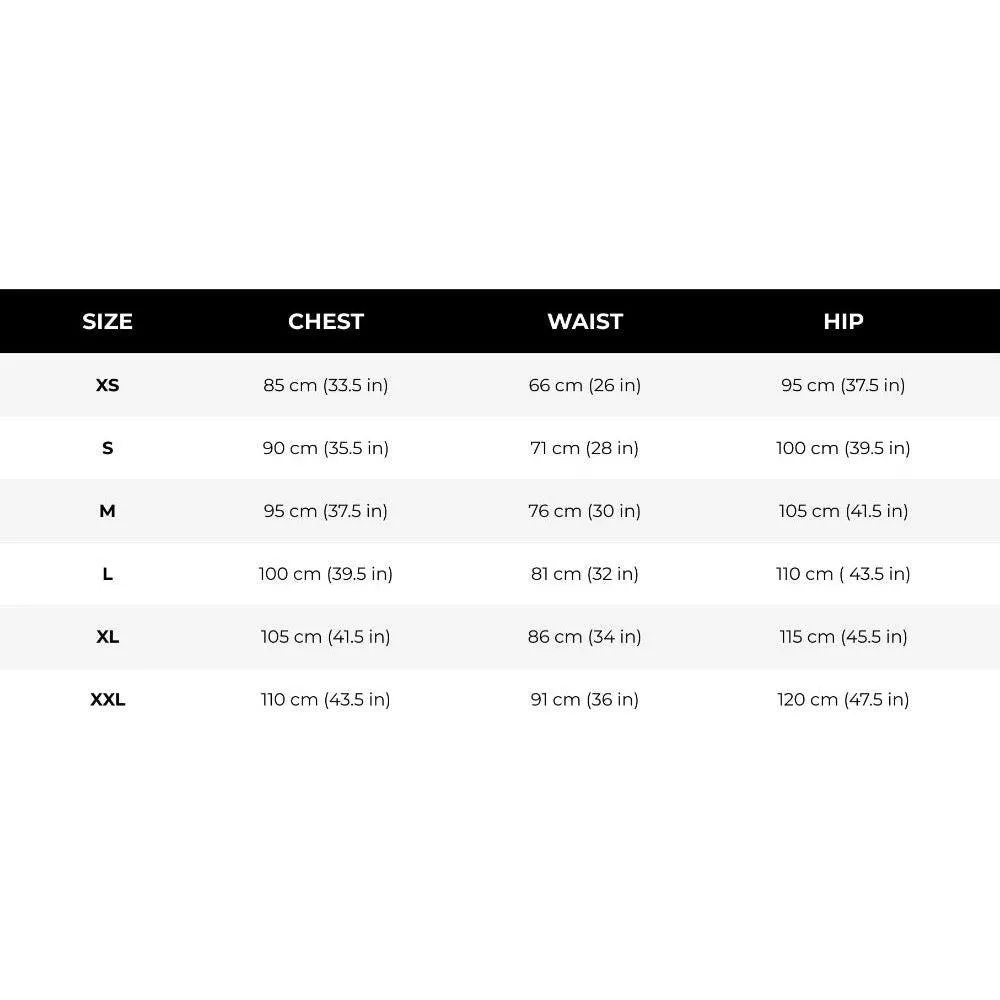Select the 91 cm (36 in) waist cell
The height and width of the screenshot is (1000, 1000).
pyautogui.click(x=585, y=700)
